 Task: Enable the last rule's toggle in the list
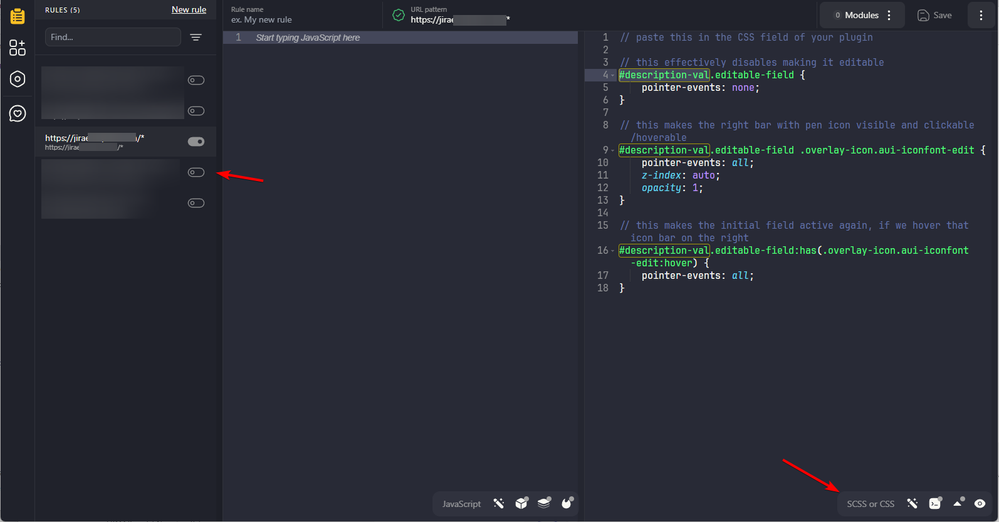(x=196, y=203)
